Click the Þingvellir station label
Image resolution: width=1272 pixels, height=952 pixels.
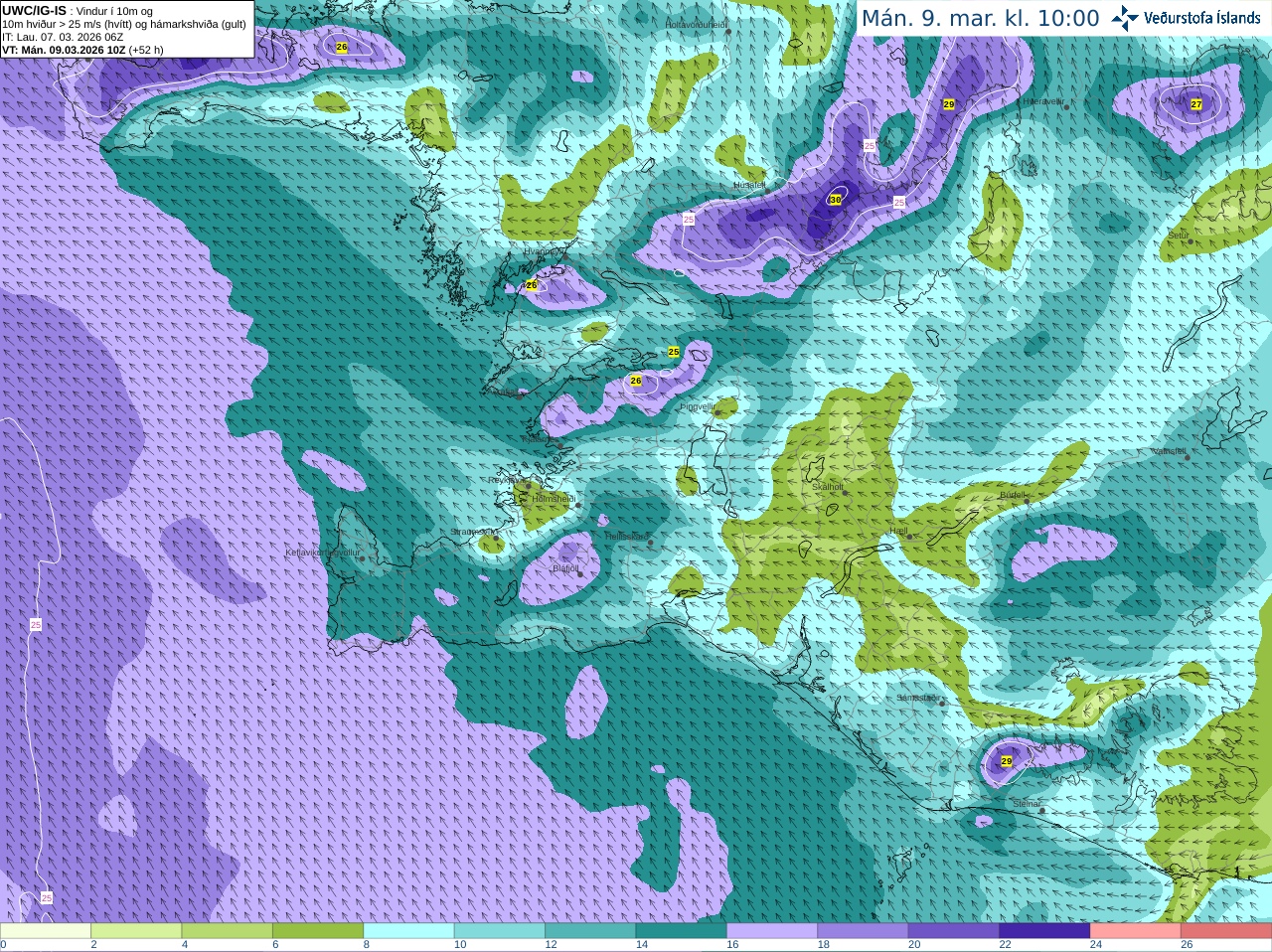[698, 406]
